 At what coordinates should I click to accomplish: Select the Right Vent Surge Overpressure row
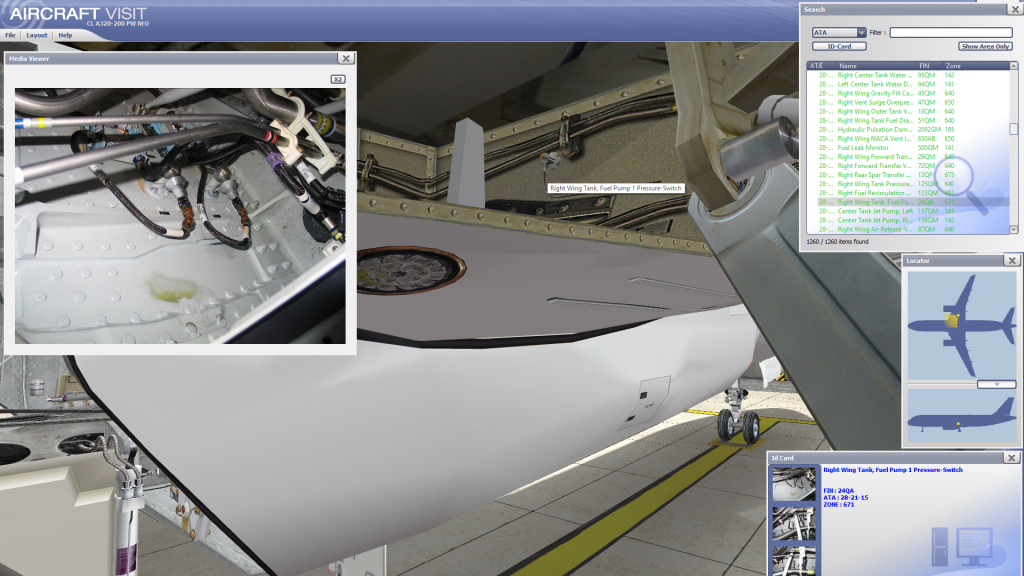908,103
